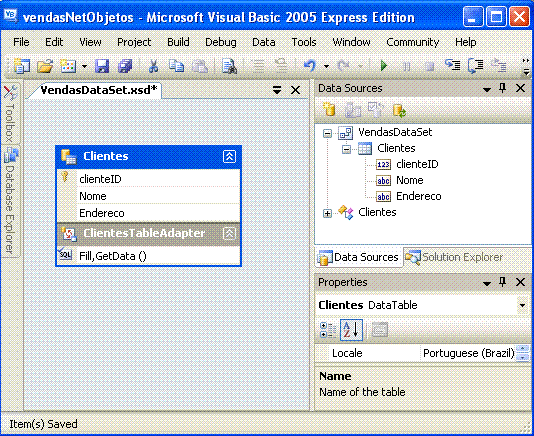The width and height of the screenshot is (534, 436).
Task: Open the View menu
Action: (x=90, y=42)
